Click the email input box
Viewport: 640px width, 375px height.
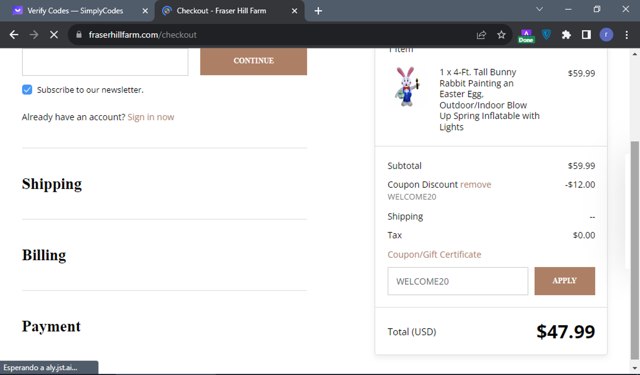tap(105, 62)
